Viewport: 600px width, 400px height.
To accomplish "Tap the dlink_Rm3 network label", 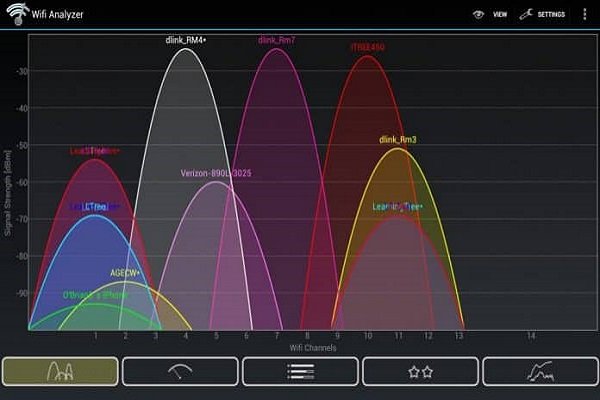I will [x=398, y=139].
